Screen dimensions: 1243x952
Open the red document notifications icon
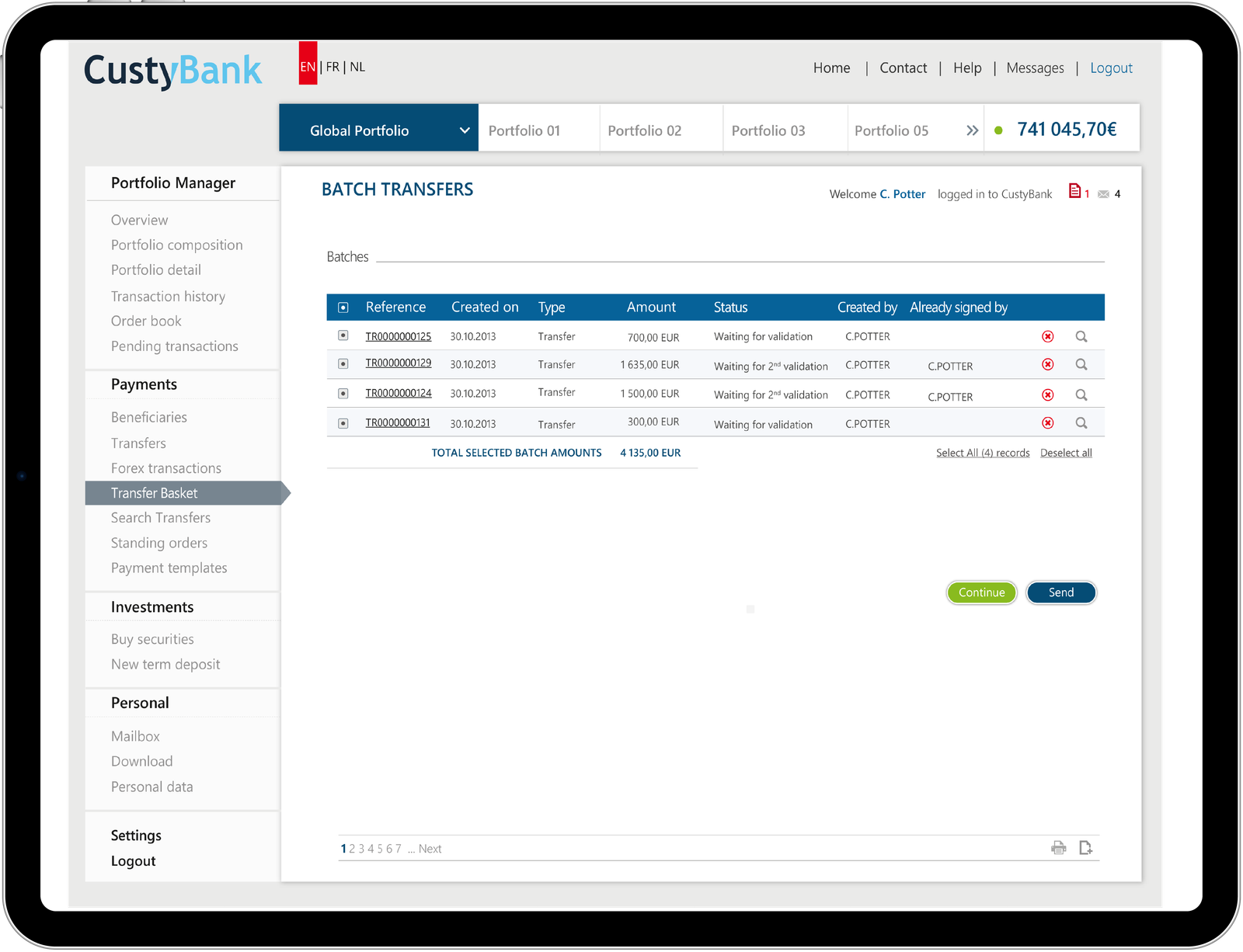(x=1074, y=191)
